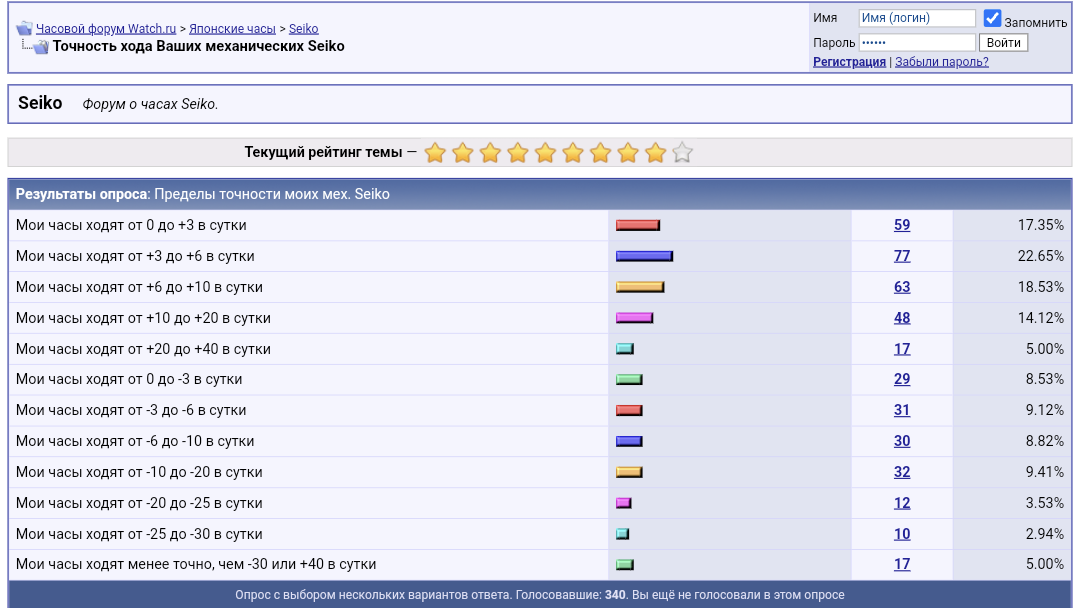
Task: Open the Регистрация link
Action: point(849,62)
